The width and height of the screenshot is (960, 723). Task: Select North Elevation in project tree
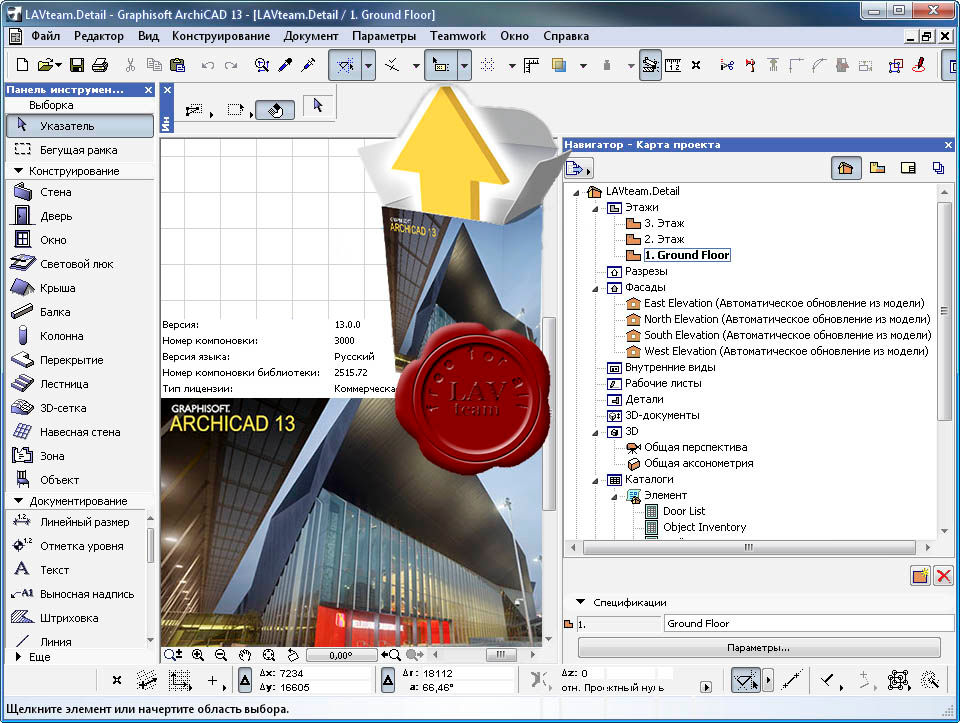pyautogui.click(x=786, y=319)
